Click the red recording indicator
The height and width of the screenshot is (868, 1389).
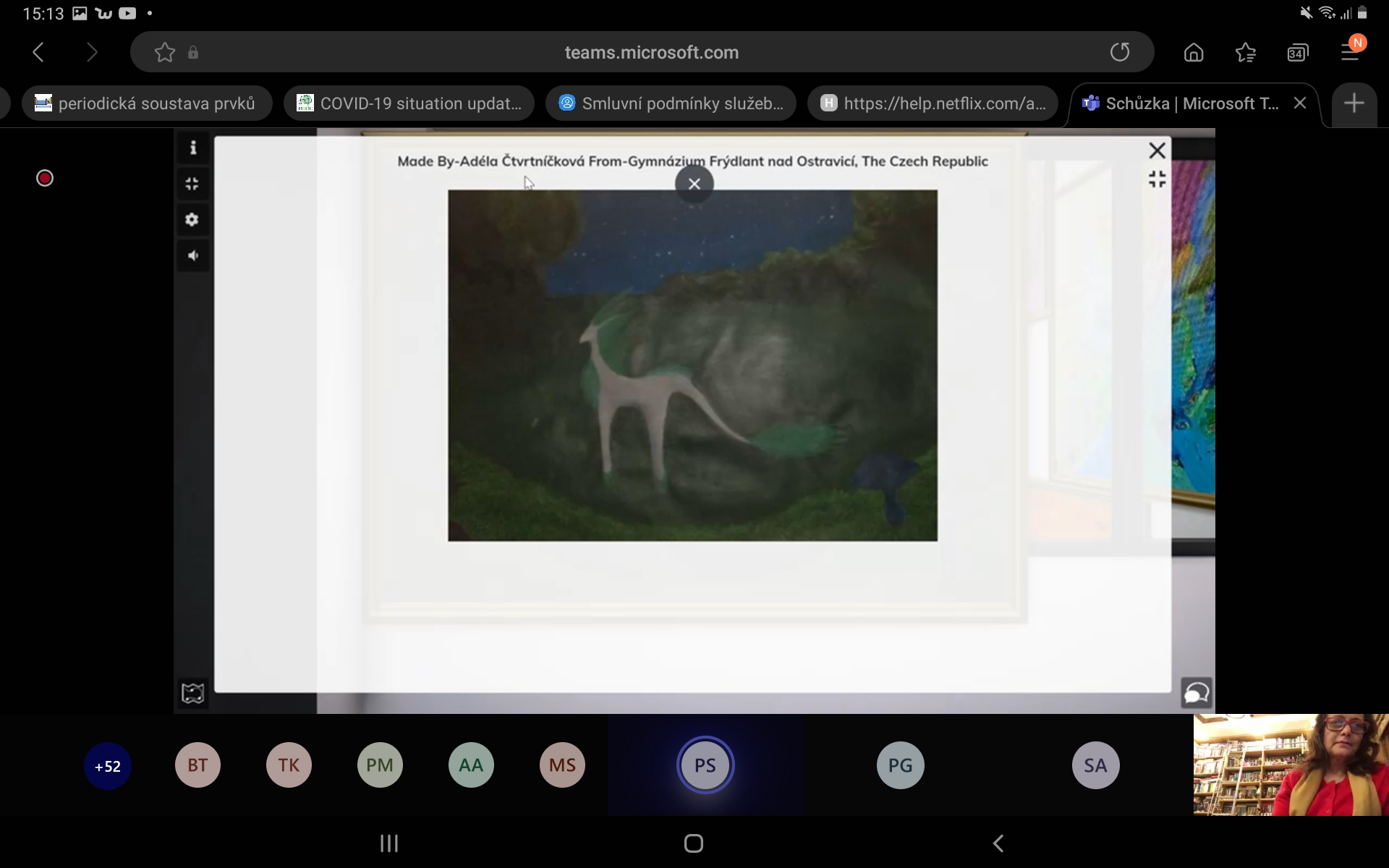click(x=45, y=178)
